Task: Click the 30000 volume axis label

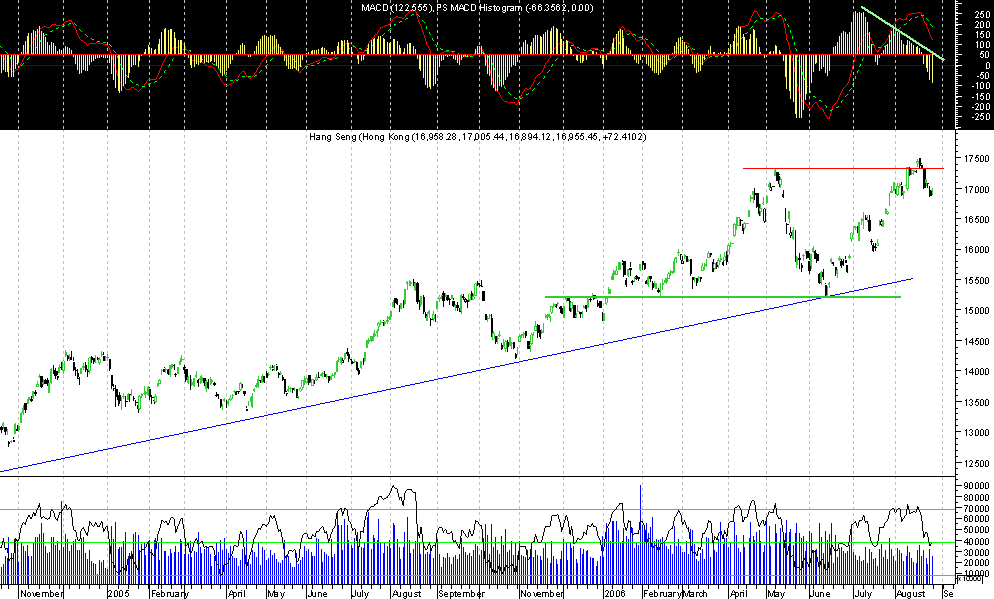Action: [x=976, y=553]
